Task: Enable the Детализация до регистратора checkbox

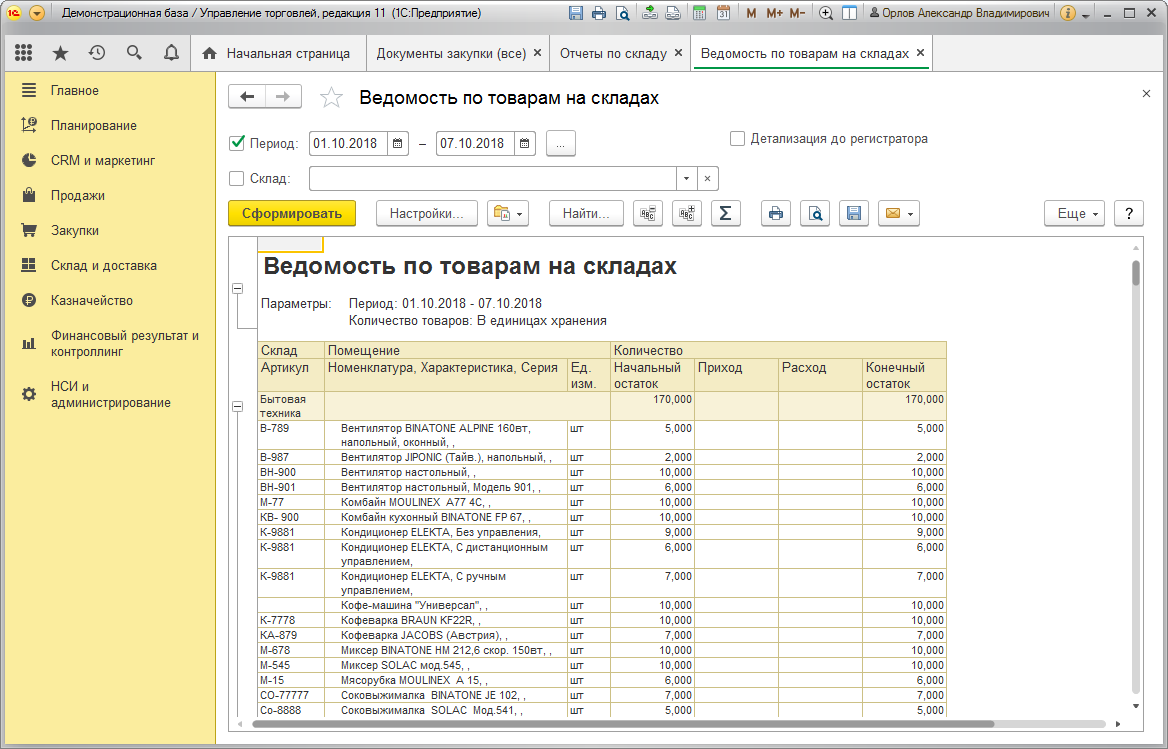Action: point(737,139)
